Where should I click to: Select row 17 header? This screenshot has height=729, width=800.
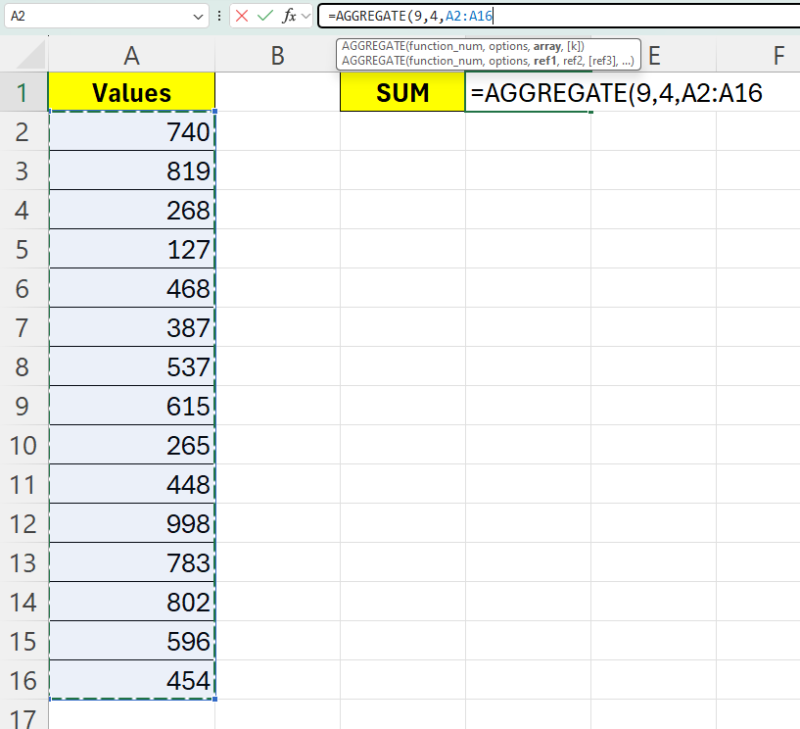coord(24,717)
